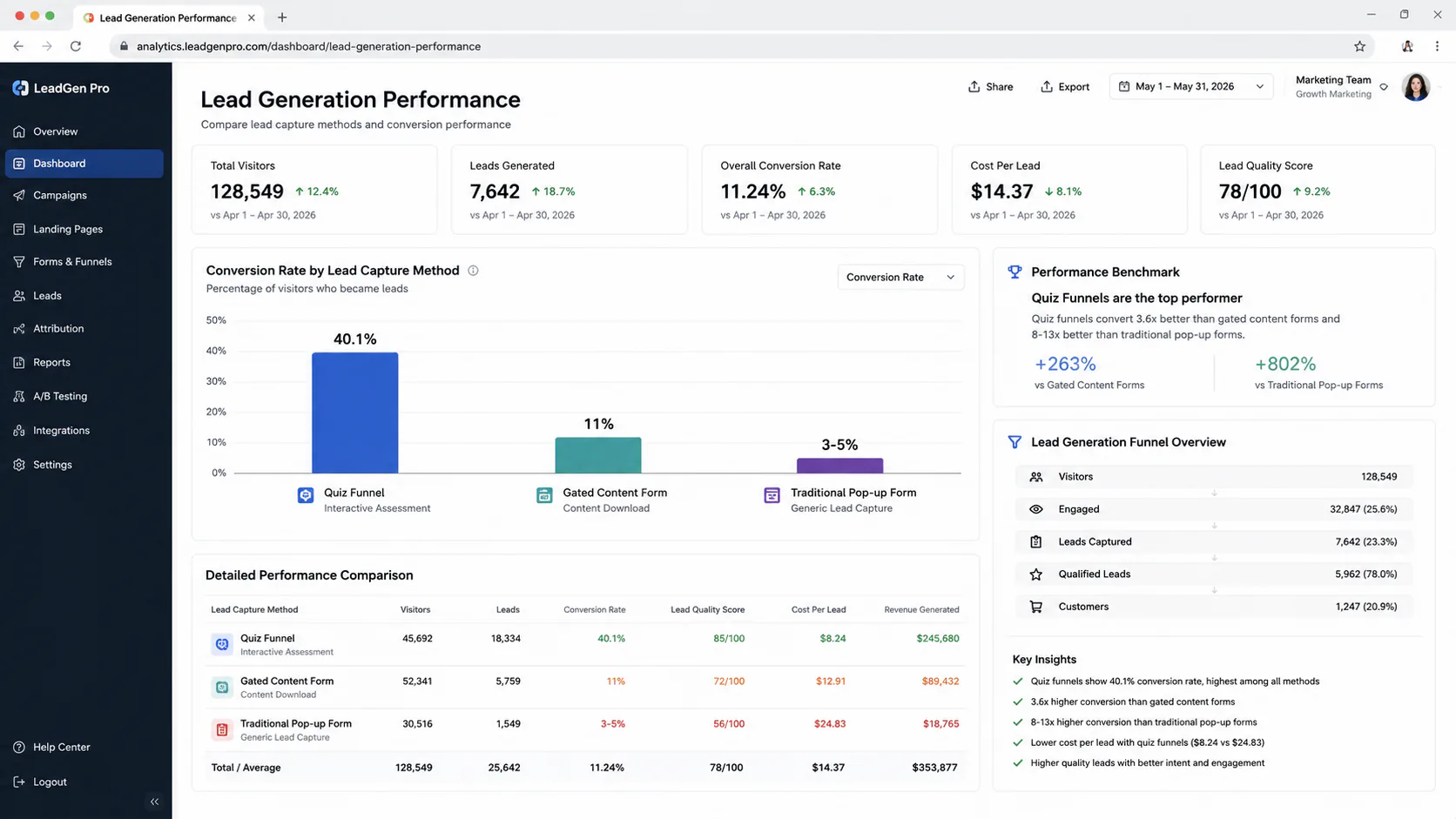The width and height of the screenshot is (1456, 819).
Task: Click the +802% benchmark value
Action: (x=1285, y=364)
